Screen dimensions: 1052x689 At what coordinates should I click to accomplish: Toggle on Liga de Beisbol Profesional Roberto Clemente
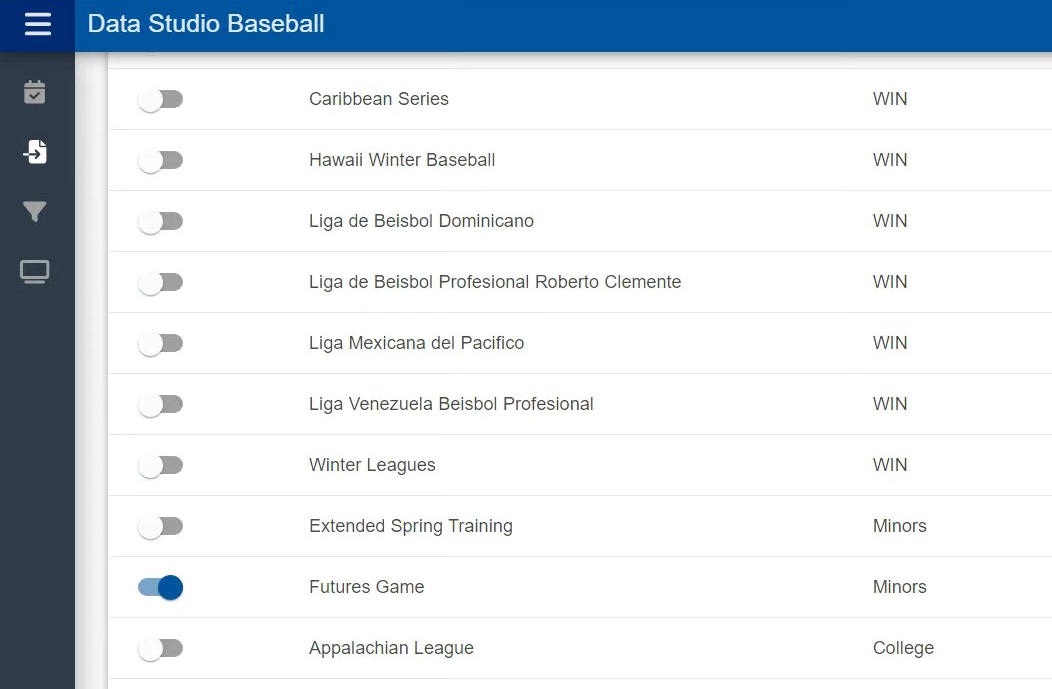pyautogui.click(x=160, y=282)
